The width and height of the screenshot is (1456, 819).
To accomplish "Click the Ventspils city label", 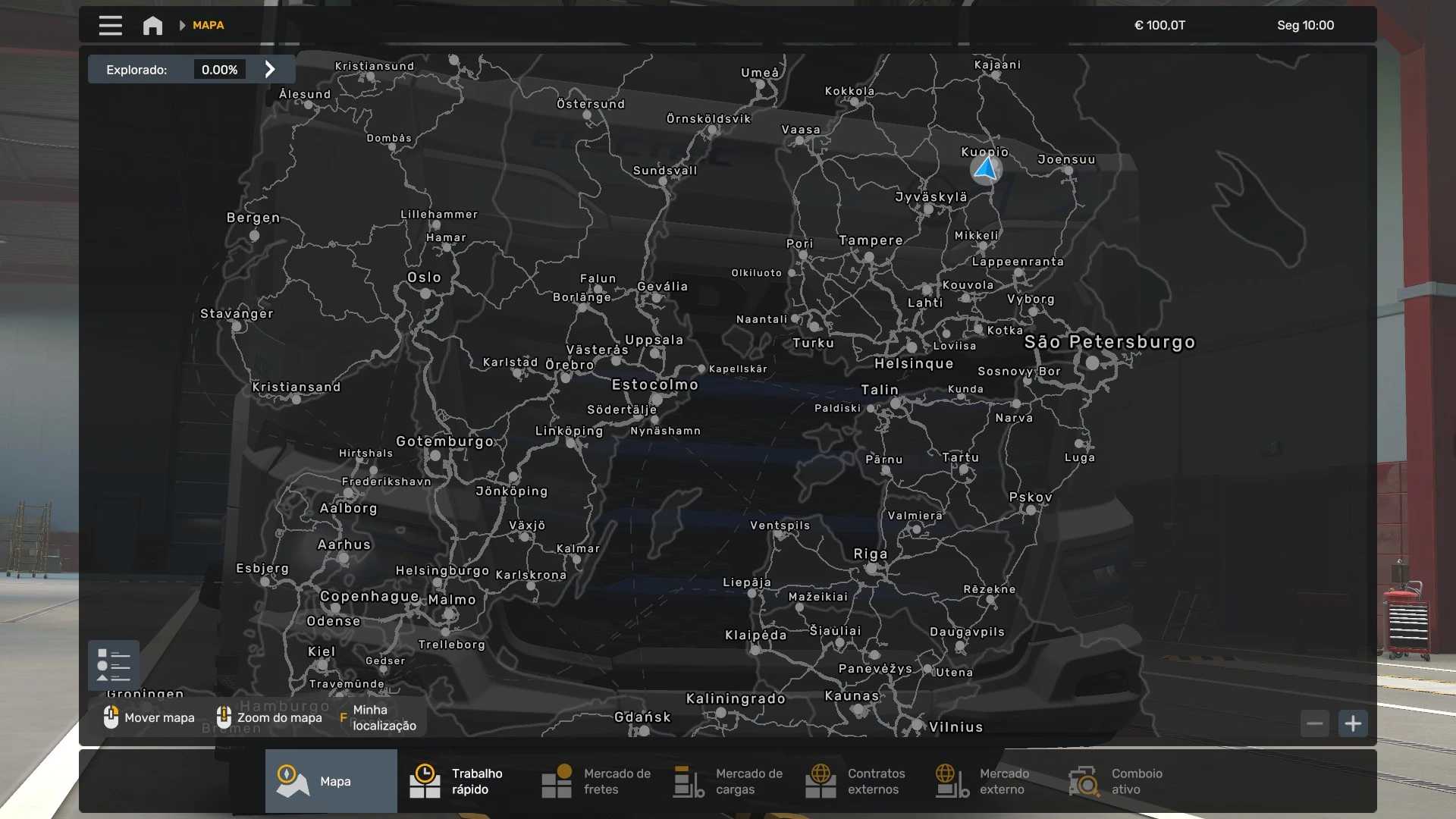I will [x=780, y=526].
